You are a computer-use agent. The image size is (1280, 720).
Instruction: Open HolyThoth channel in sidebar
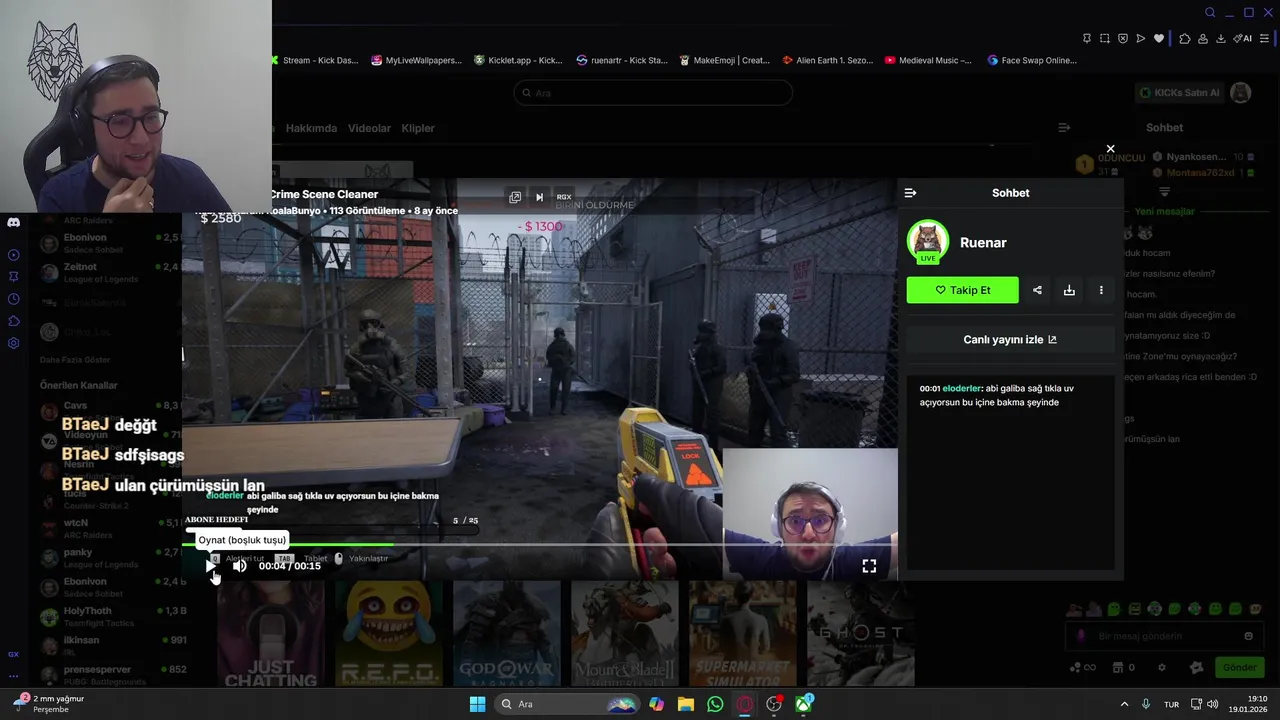(x=110, y=616)
